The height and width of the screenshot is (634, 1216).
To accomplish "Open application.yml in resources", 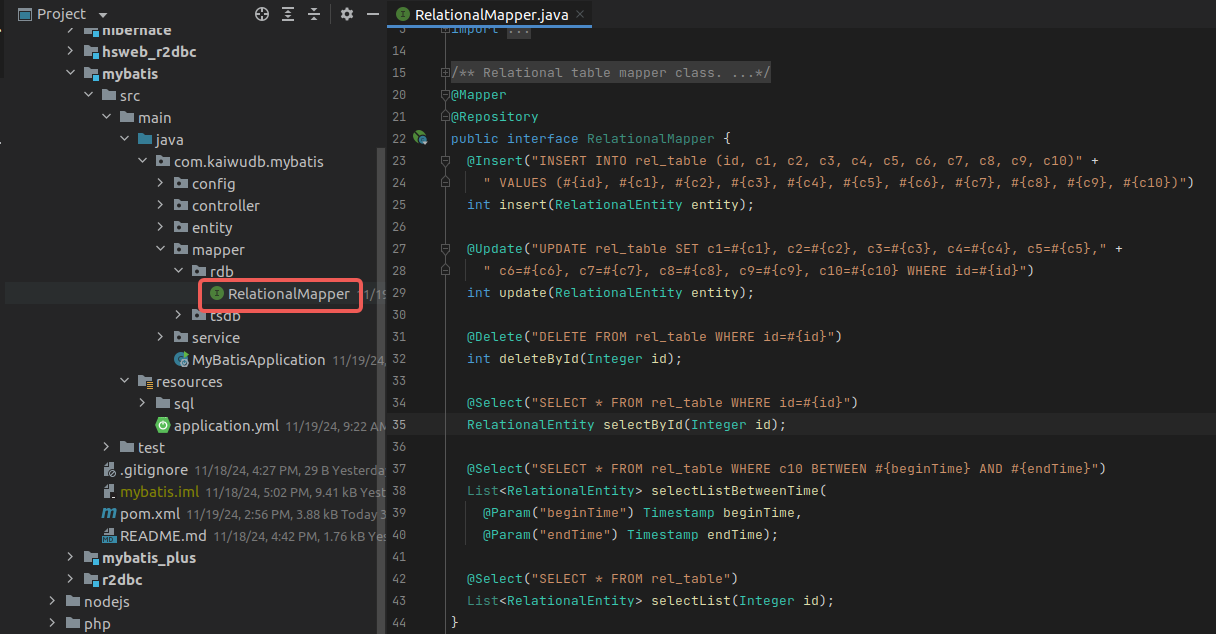I will [x=226, y=426].
